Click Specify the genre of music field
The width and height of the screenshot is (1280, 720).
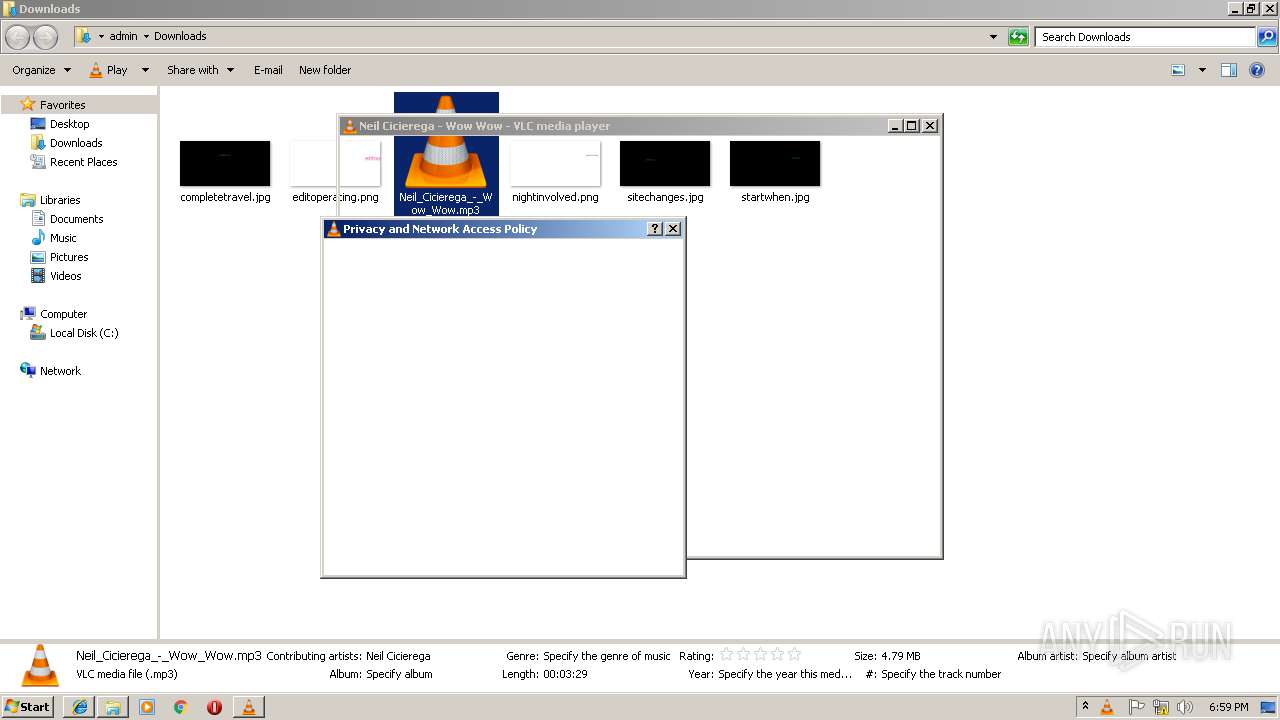point(607,656)
